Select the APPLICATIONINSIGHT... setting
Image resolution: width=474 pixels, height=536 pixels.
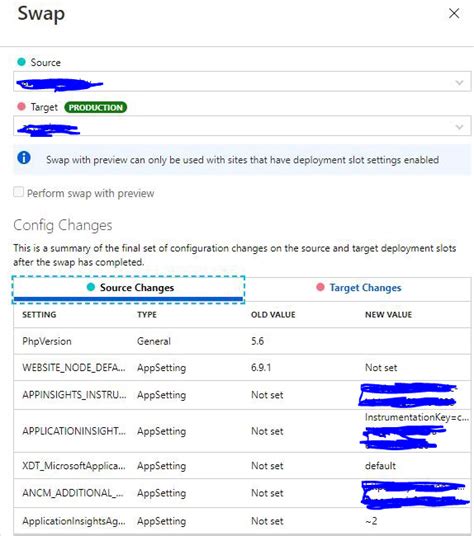click(74, 431)
